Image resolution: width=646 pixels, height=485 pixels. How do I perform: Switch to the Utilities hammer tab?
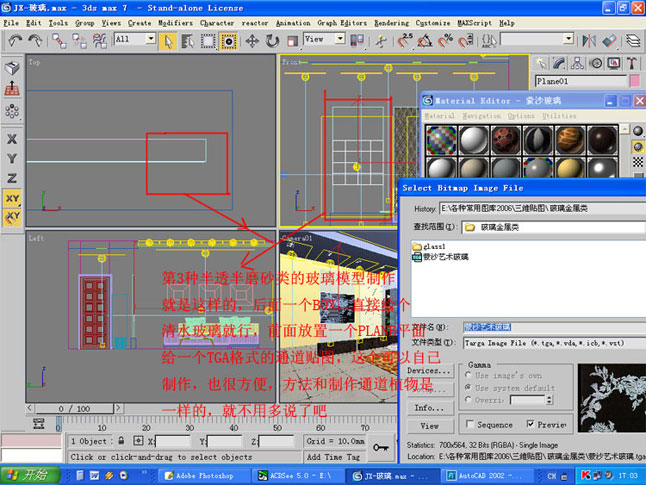click(x=632, y=63)
